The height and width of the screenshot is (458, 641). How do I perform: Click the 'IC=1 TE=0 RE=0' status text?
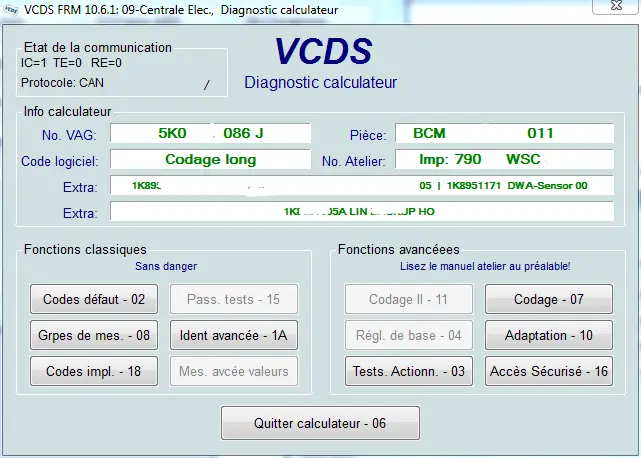[71, 63]
